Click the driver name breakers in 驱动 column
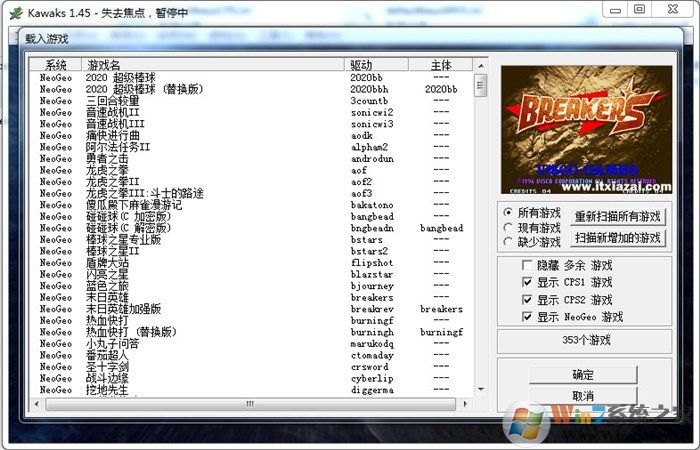Viewport: 700px width, 450px height. coord(372,298)
